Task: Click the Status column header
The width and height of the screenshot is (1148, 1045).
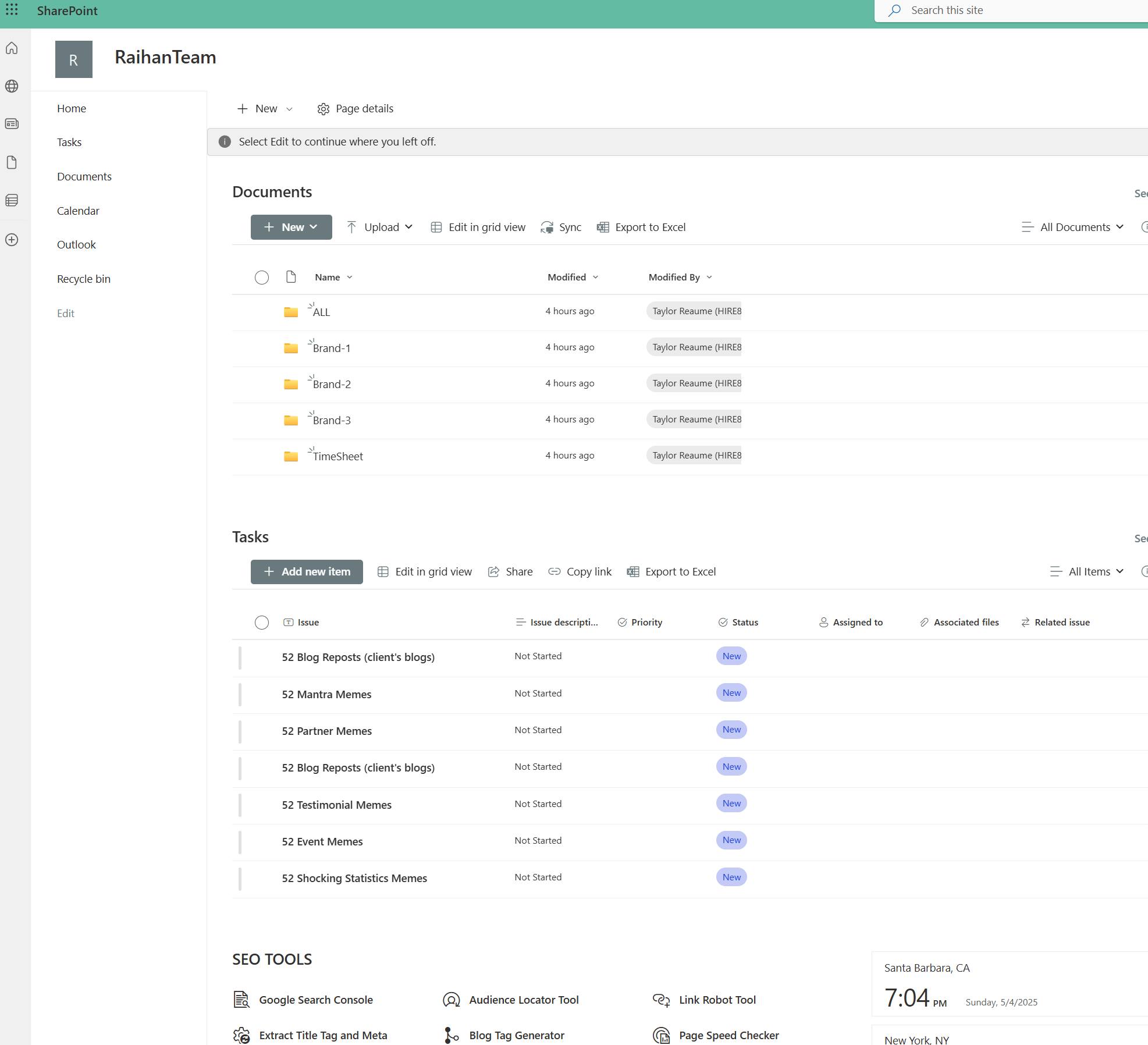Action: (x=738, y=623)
